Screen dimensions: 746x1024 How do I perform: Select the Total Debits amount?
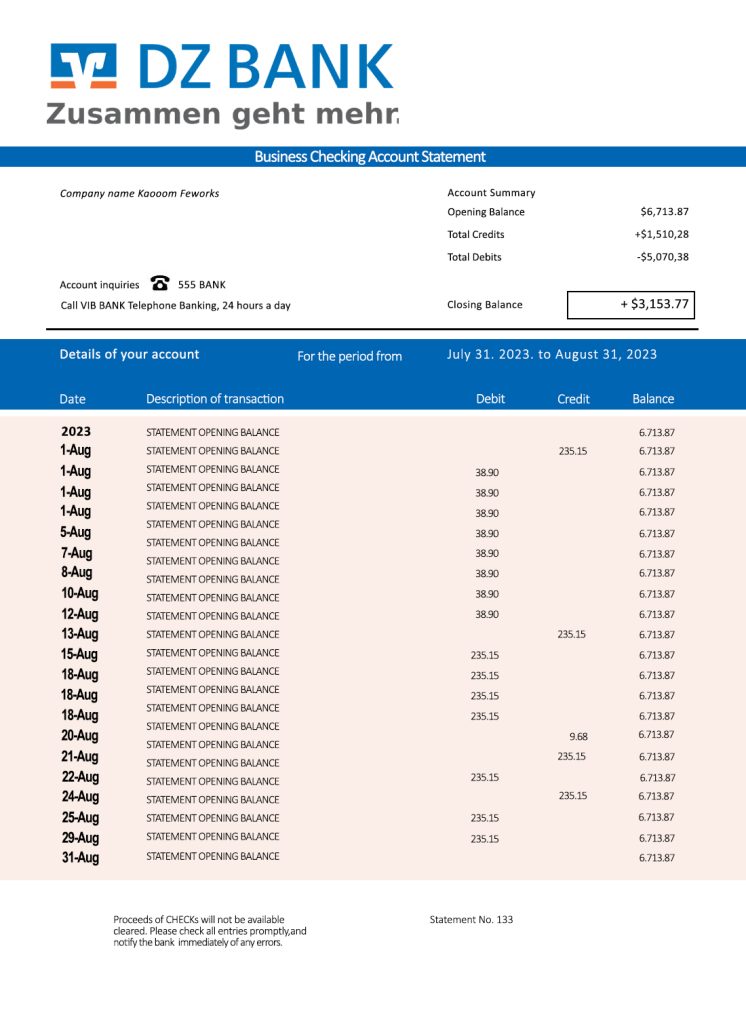pos(662,258)
